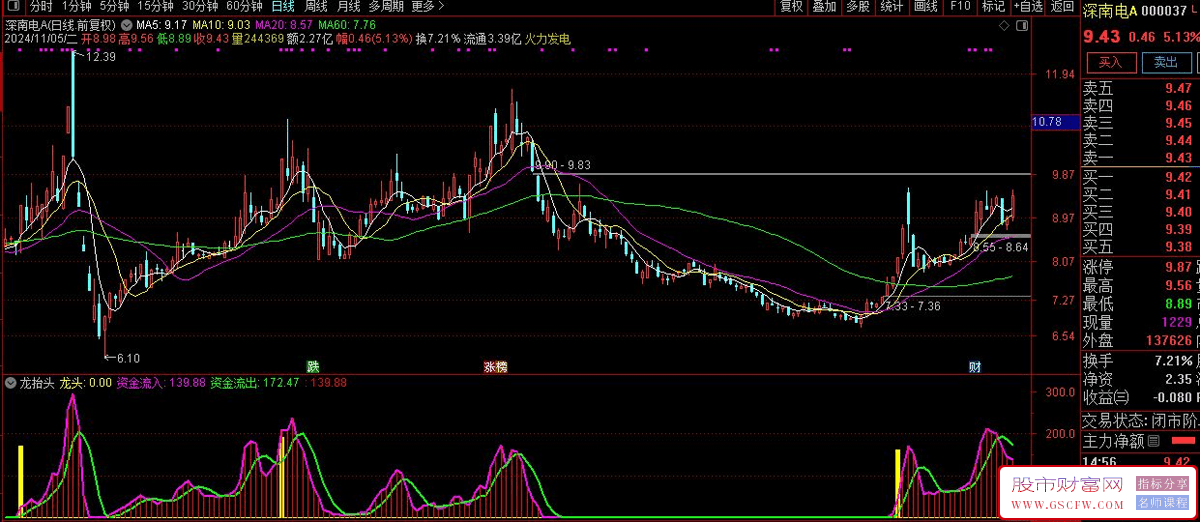Viewport: 1200px width, 522px height.
Task: Click the 火力发电 sector label
Action: (x=546, y=39)
